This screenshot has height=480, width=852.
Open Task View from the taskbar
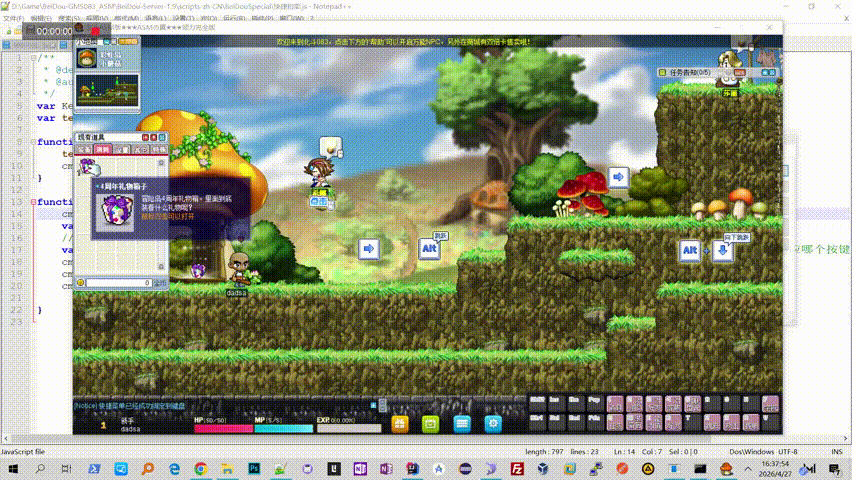[66, 469]
